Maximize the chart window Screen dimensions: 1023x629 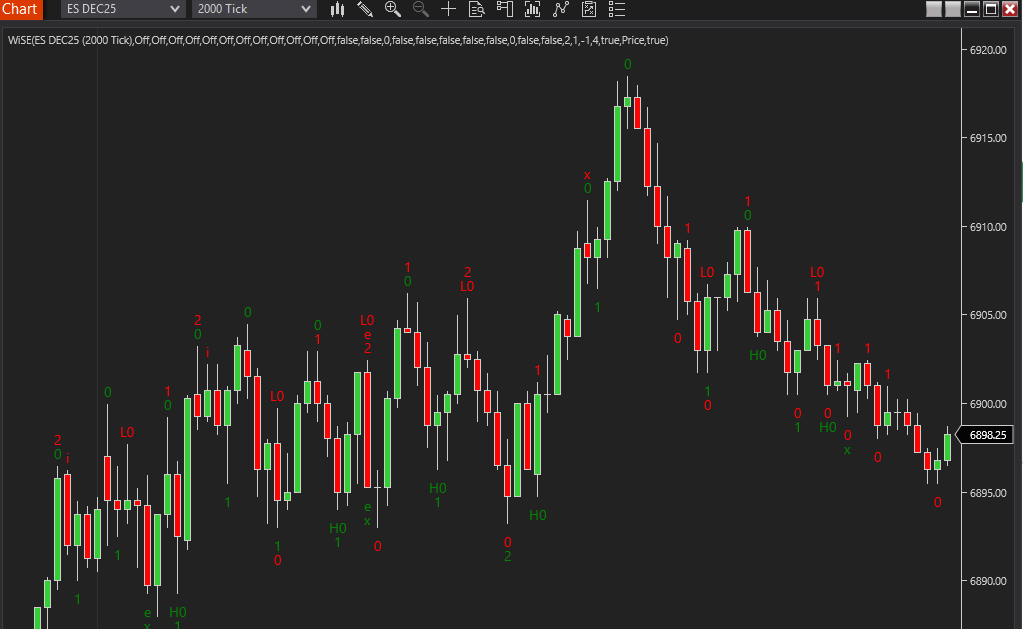pyautogui.click(x=991, y=9)
